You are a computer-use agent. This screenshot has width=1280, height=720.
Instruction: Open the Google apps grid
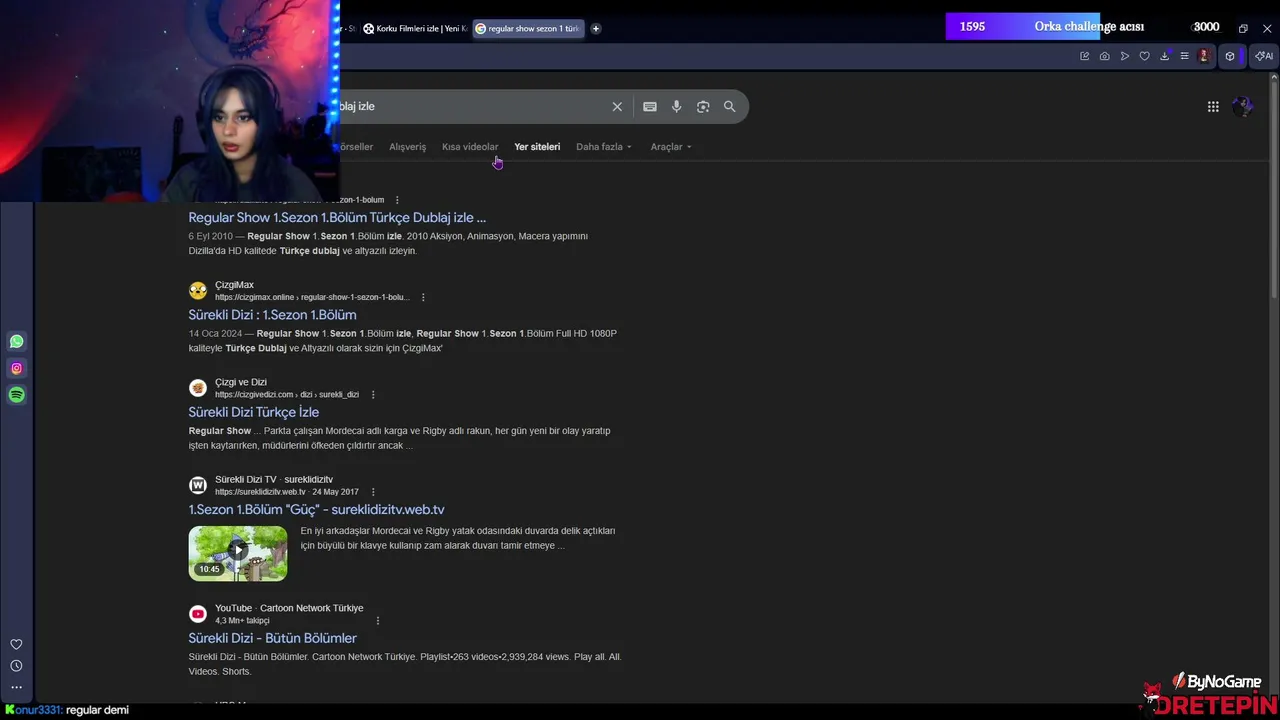[x=1213, y=107]
